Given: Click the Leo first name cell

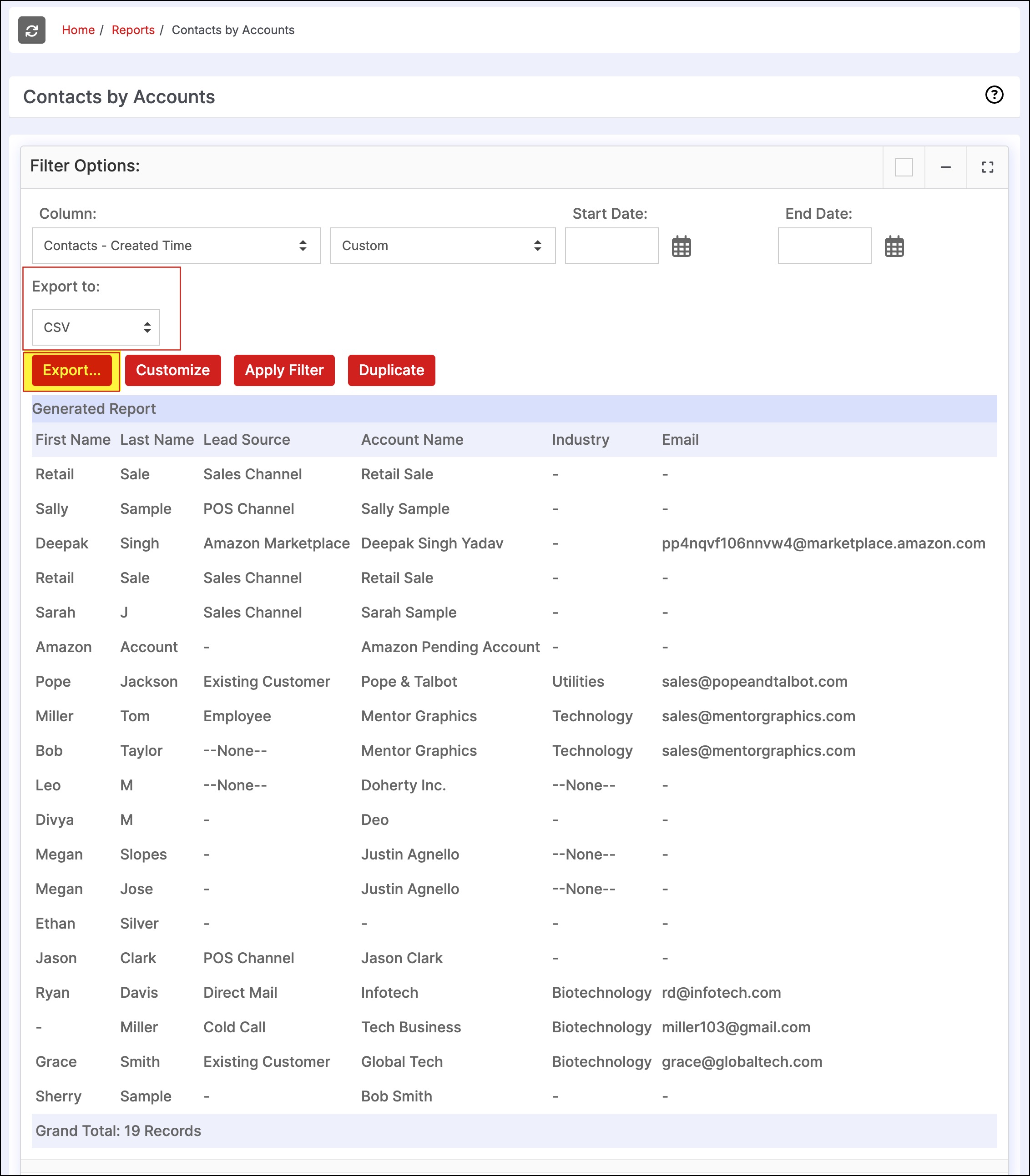Looking at the screenshot, I should [48, 785].
